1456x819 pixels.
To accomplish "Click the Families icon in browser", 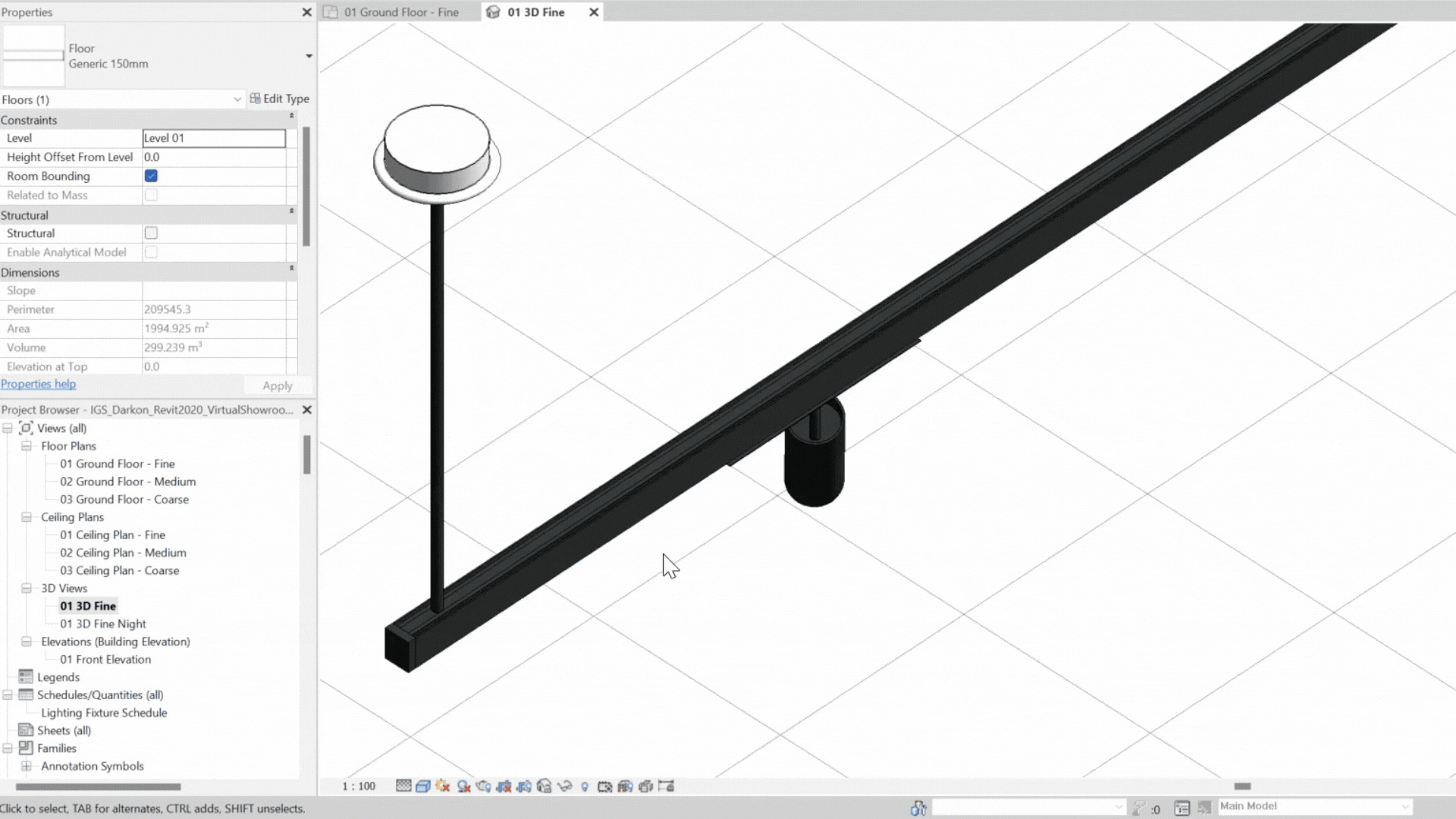I will point(26,748).
